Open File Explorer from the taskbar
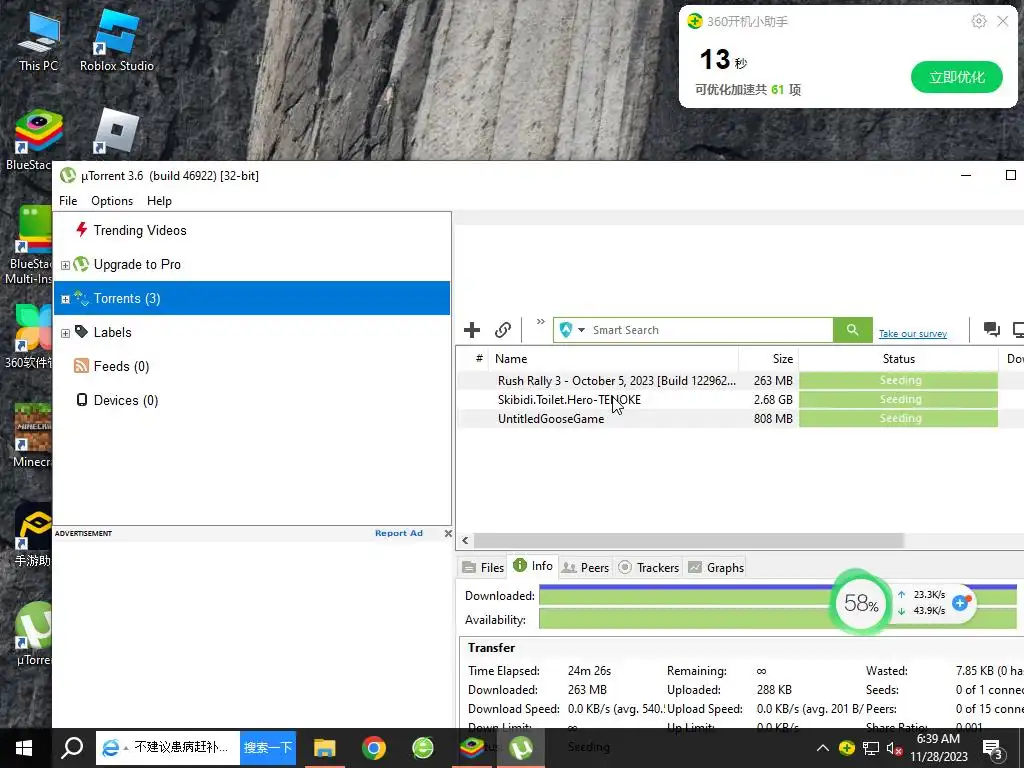 325,748
